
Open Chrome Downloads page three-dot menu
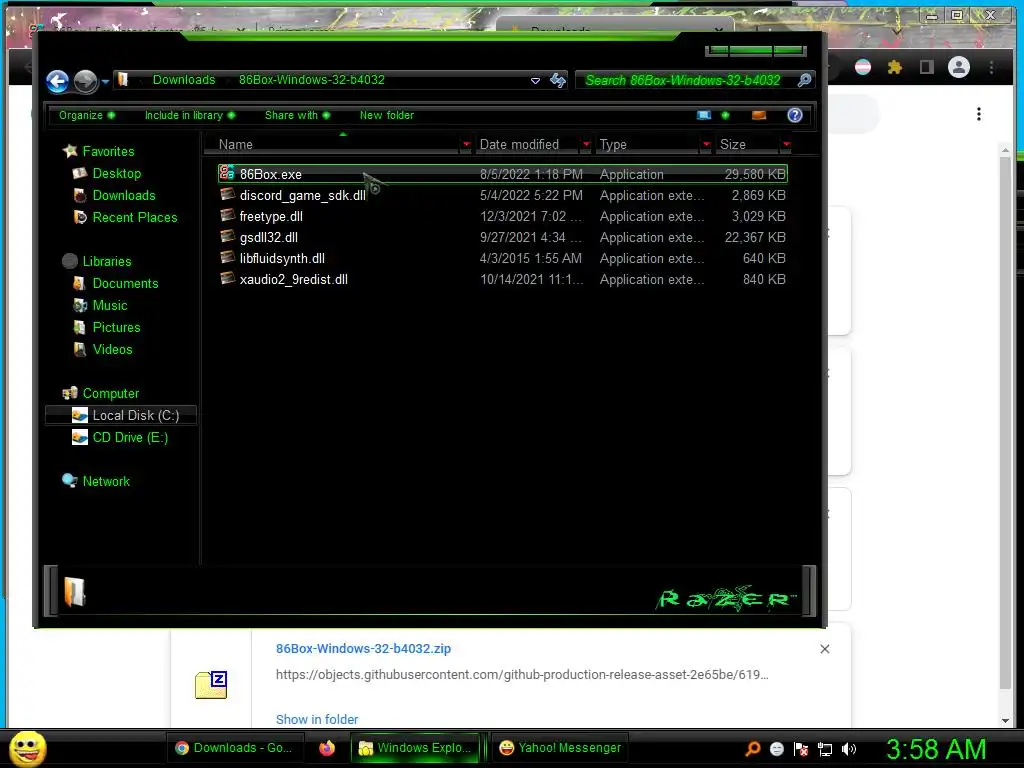pos(978,114)
